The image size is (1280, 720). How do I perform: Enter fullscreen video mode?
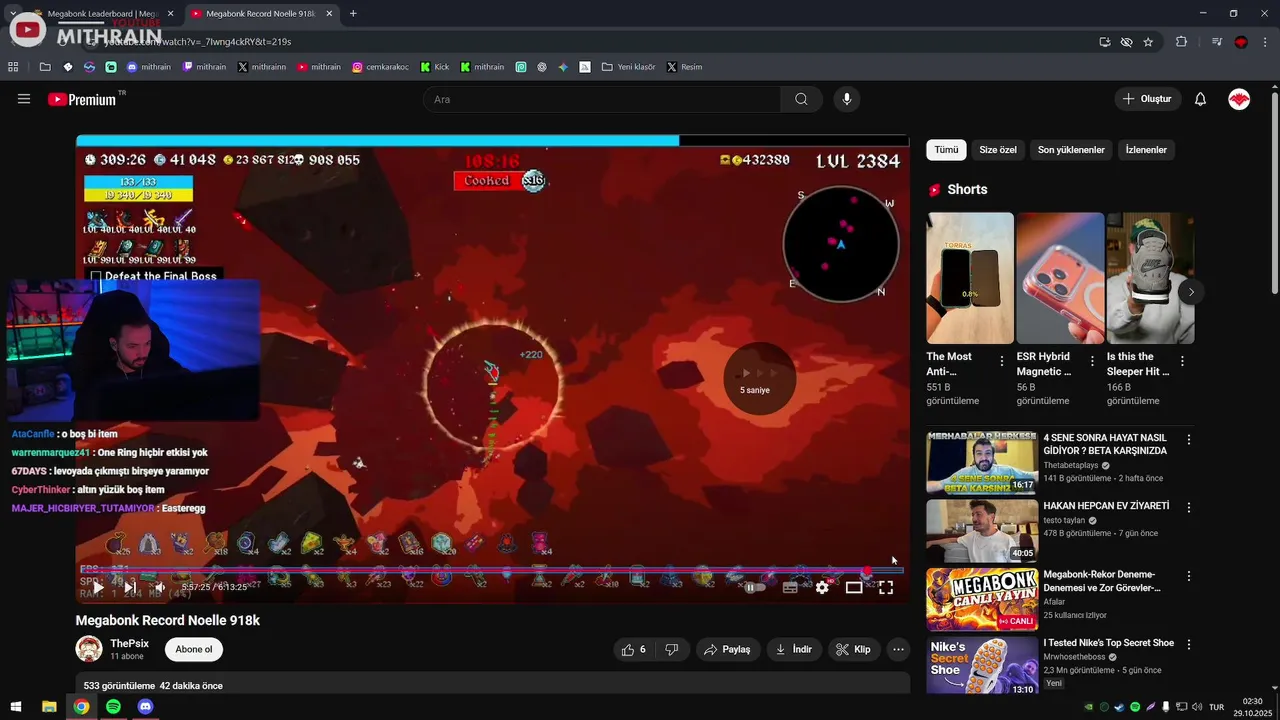[886, 588]
